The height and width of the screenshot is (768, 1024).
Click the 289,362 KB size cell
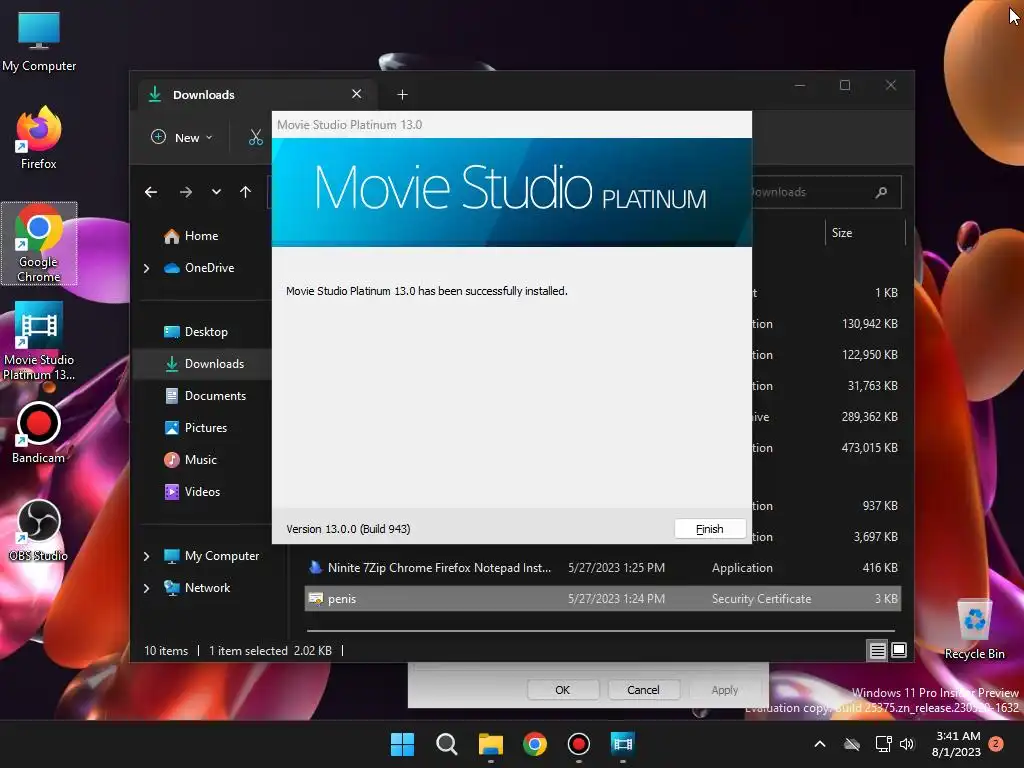point(869,417)
